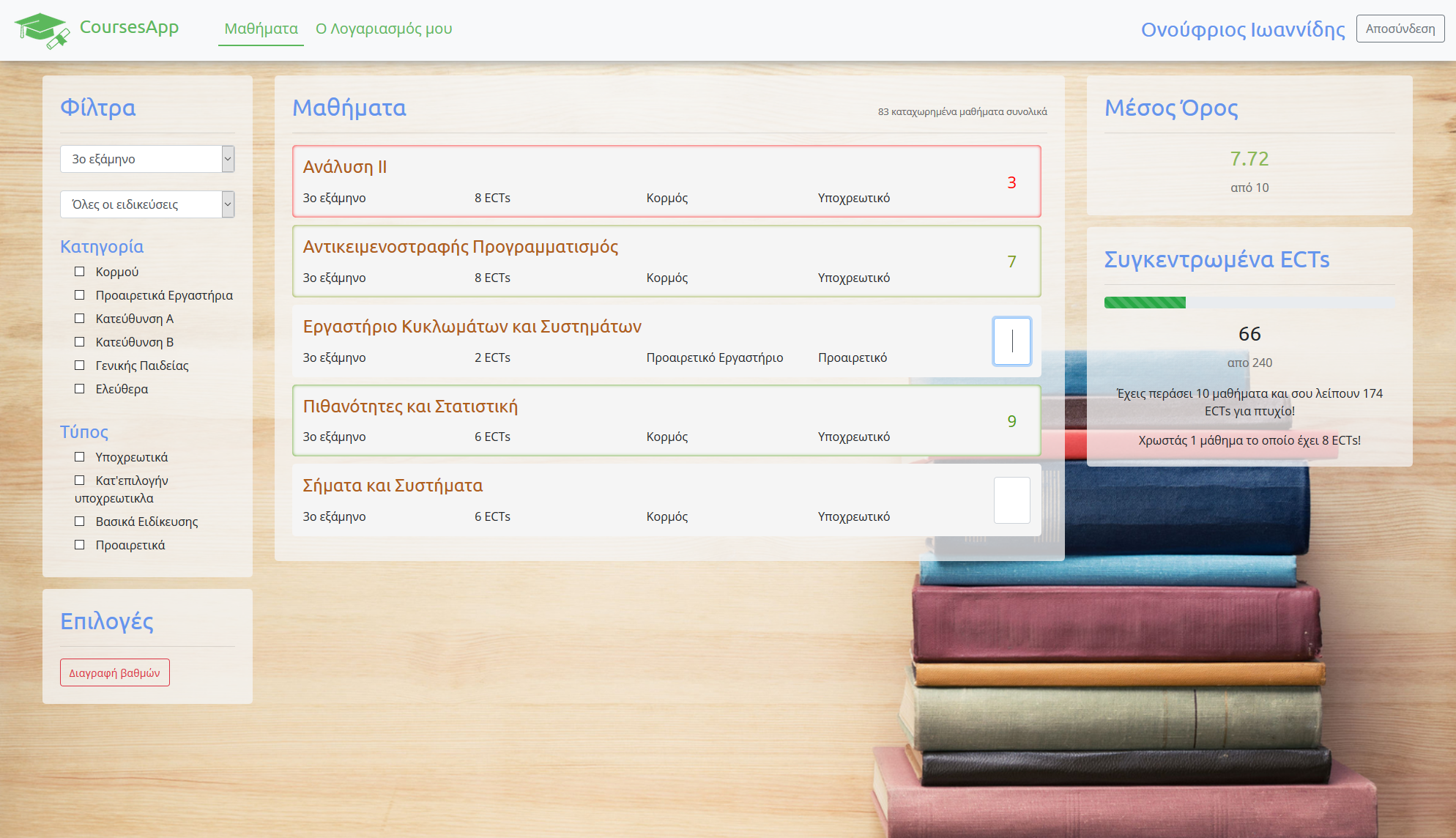The width and height of the screenshot is (1456, 838).
Task: Go to Ο Λογαριασμός μου tab
Action: coord(384,29)
